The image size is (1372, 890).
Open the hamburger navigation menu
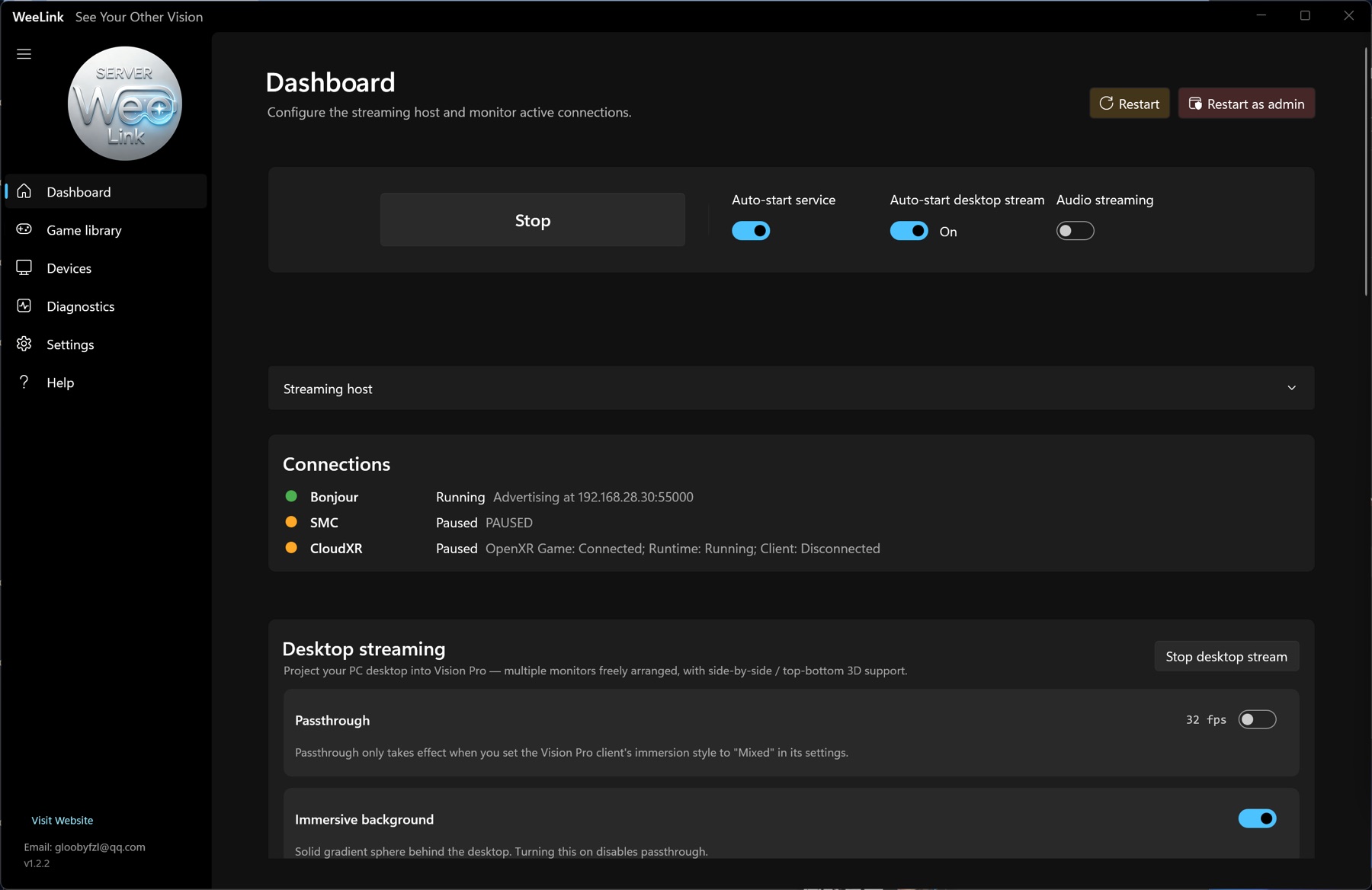24,54
